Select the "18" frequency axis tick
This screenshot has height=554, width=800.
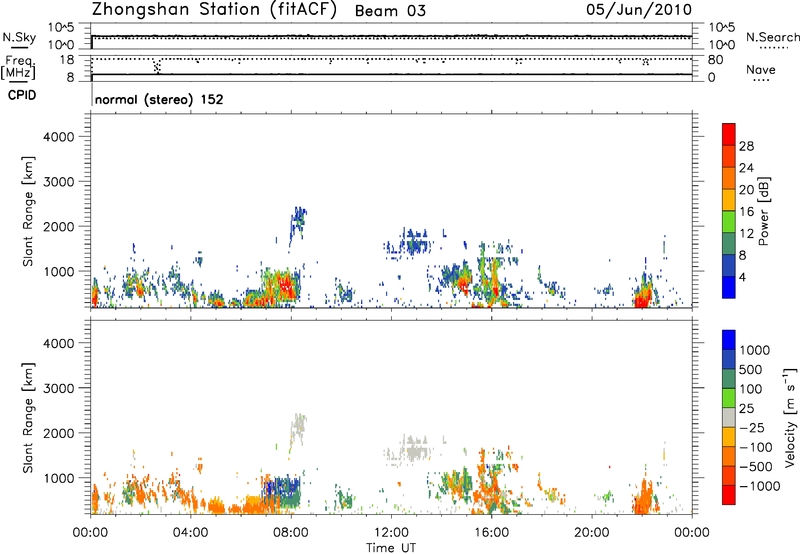point(67,60)
